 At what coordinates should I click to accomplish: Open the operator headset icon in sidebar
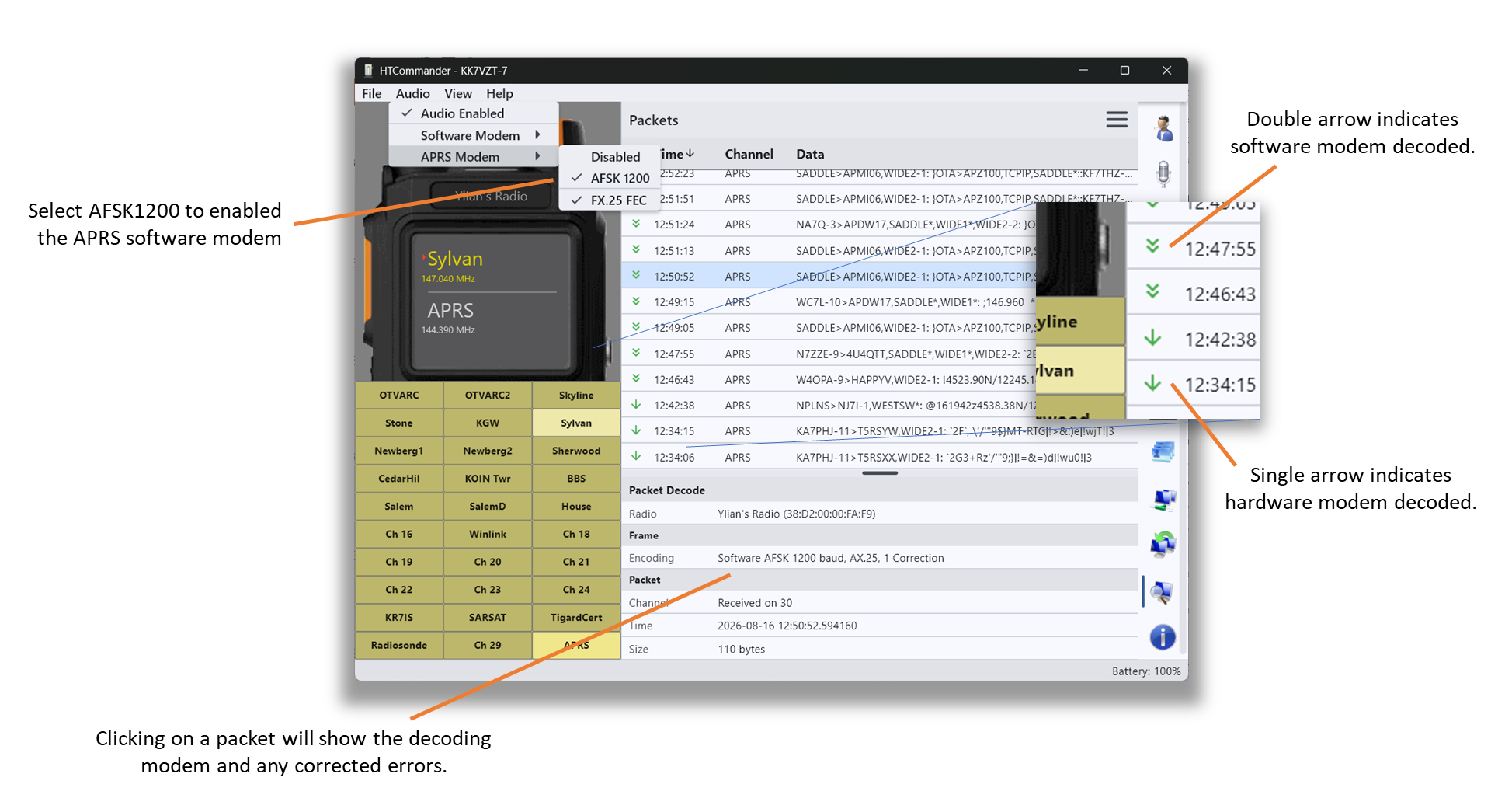(1163, 127)
